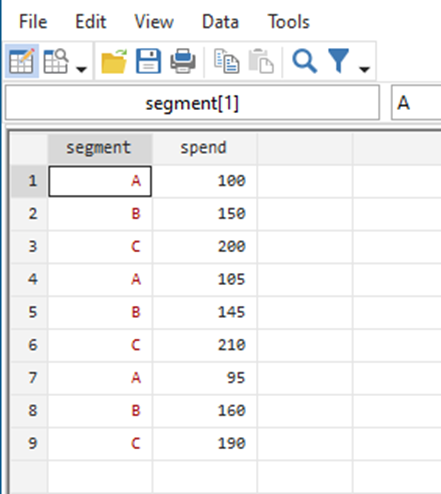Open the View menu
Image resolution: width=441 pixels, height=494 pixels.
[154, 22]
